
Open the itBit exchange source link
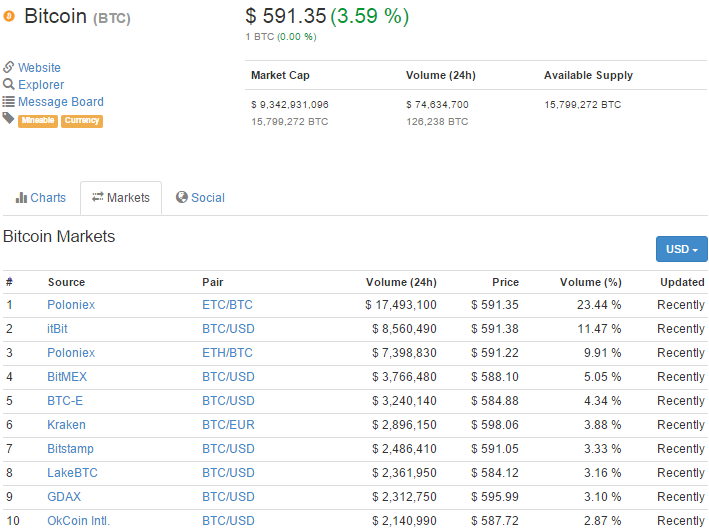point(58,329)
